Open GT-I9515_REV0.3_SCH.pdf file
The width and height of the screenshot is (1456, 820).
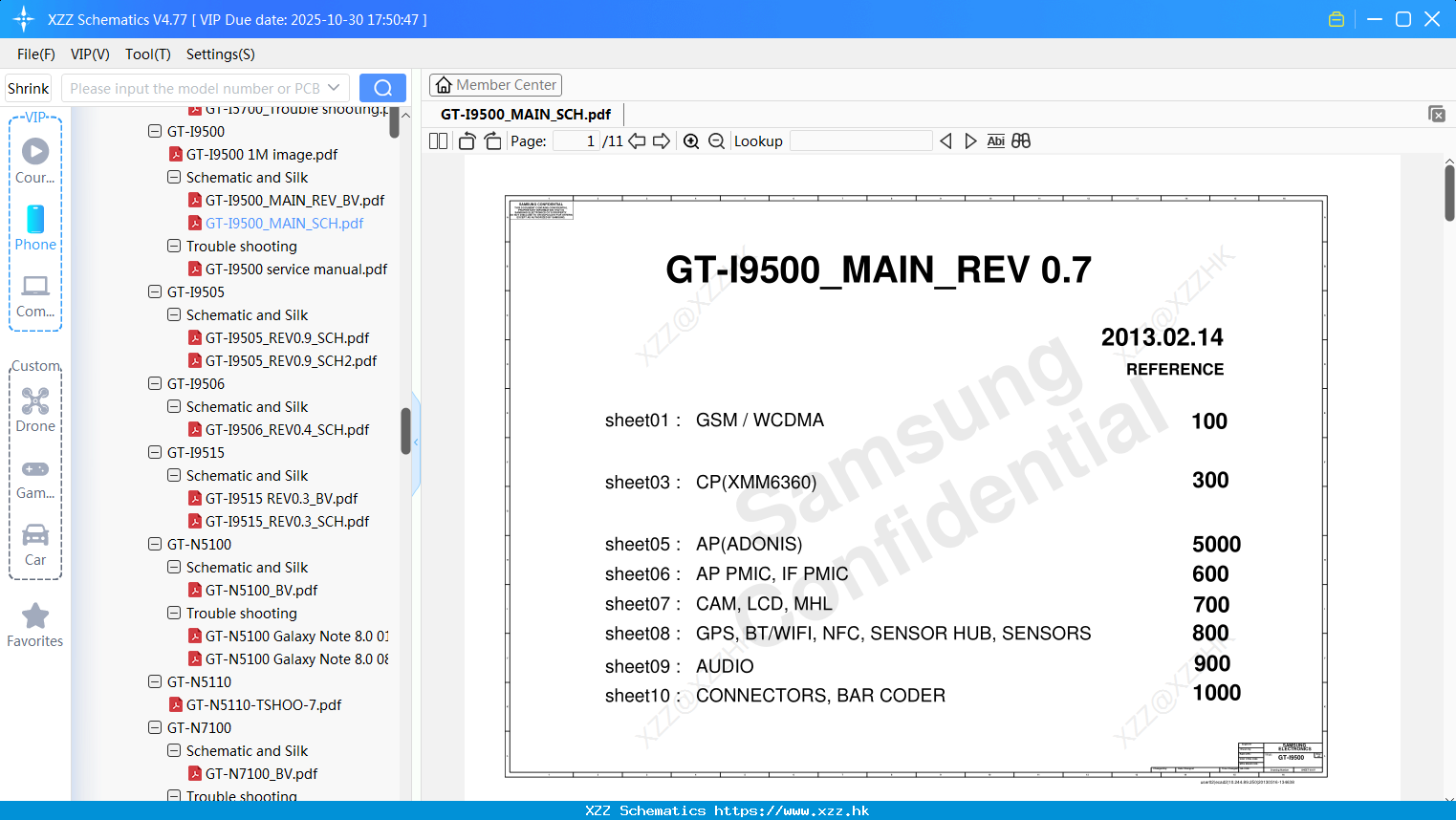click(287, 521)
